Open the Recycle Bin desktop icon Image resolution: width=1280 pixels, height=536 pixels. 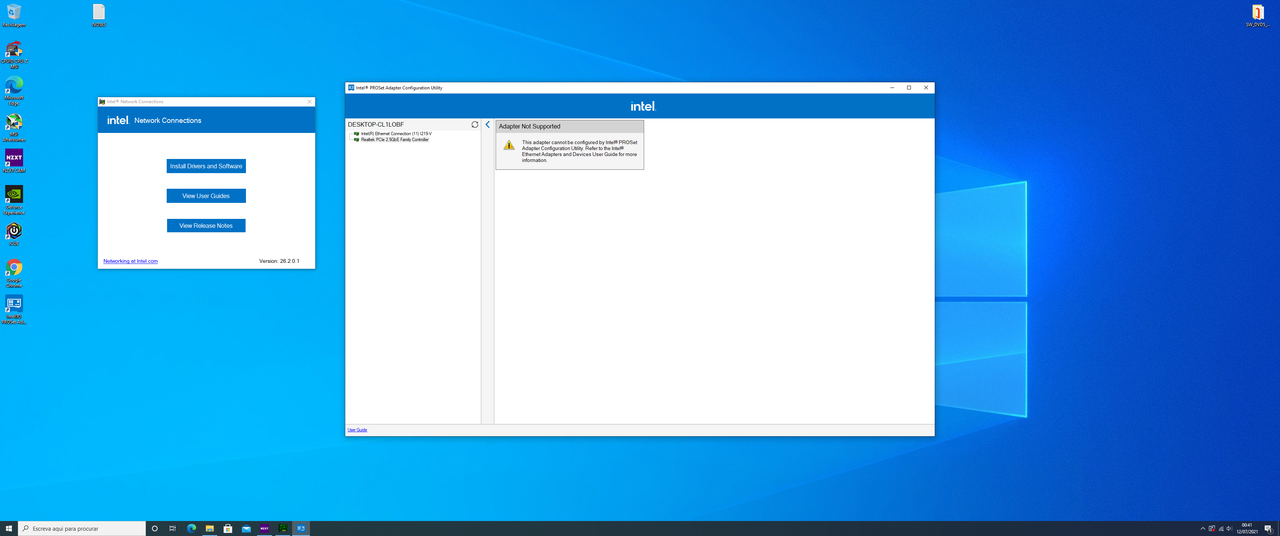14,14
